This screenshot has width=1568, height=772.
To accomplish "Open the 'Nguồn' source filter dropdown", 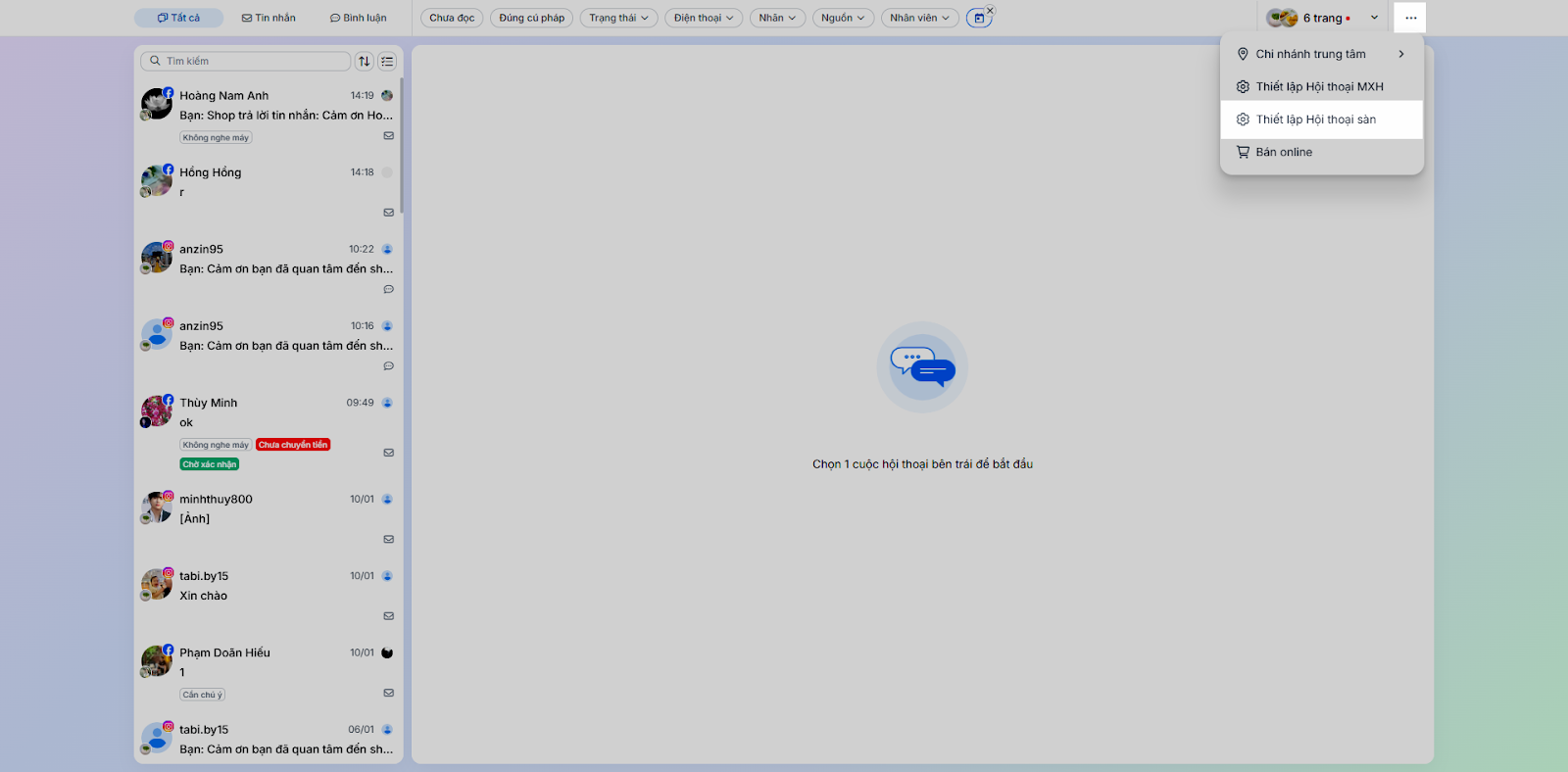I will coord(843,18).
